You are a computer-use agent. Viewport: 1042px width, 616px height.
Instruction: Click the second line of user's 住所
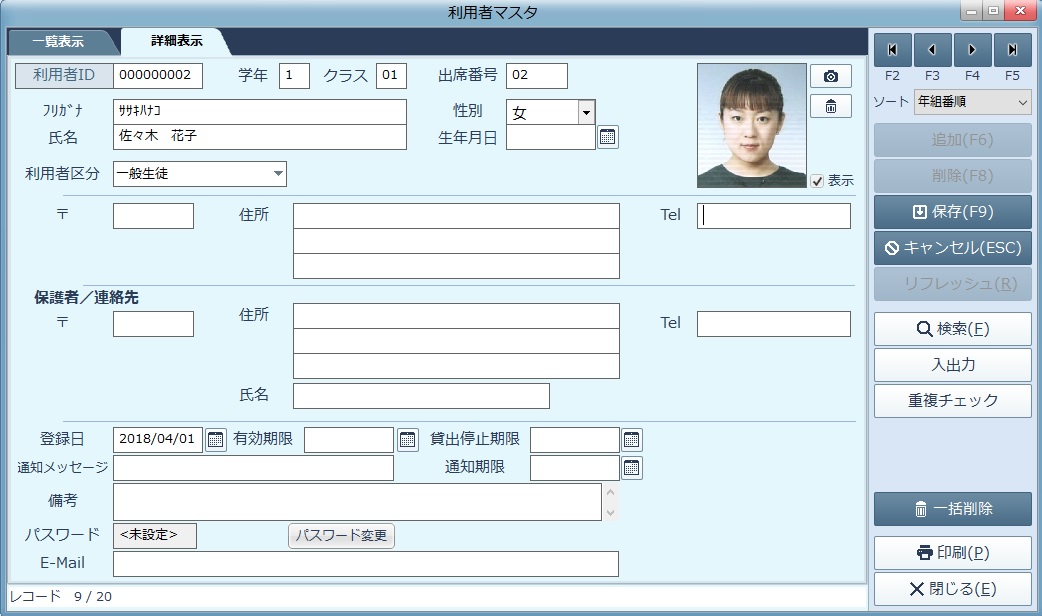point(457,241)
